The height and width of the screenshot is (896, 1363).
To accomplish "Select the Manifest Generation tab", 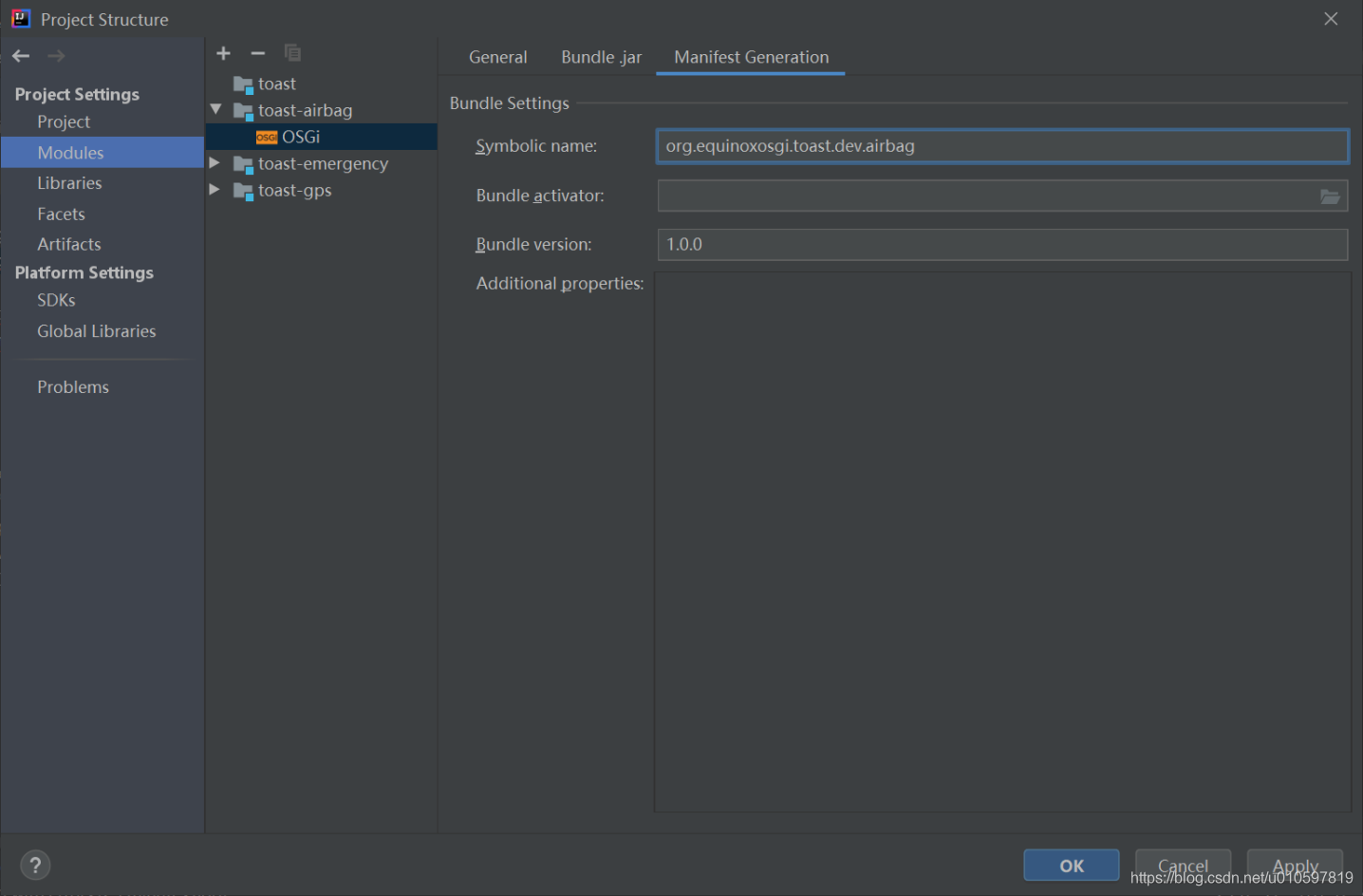I will (751, 57).
